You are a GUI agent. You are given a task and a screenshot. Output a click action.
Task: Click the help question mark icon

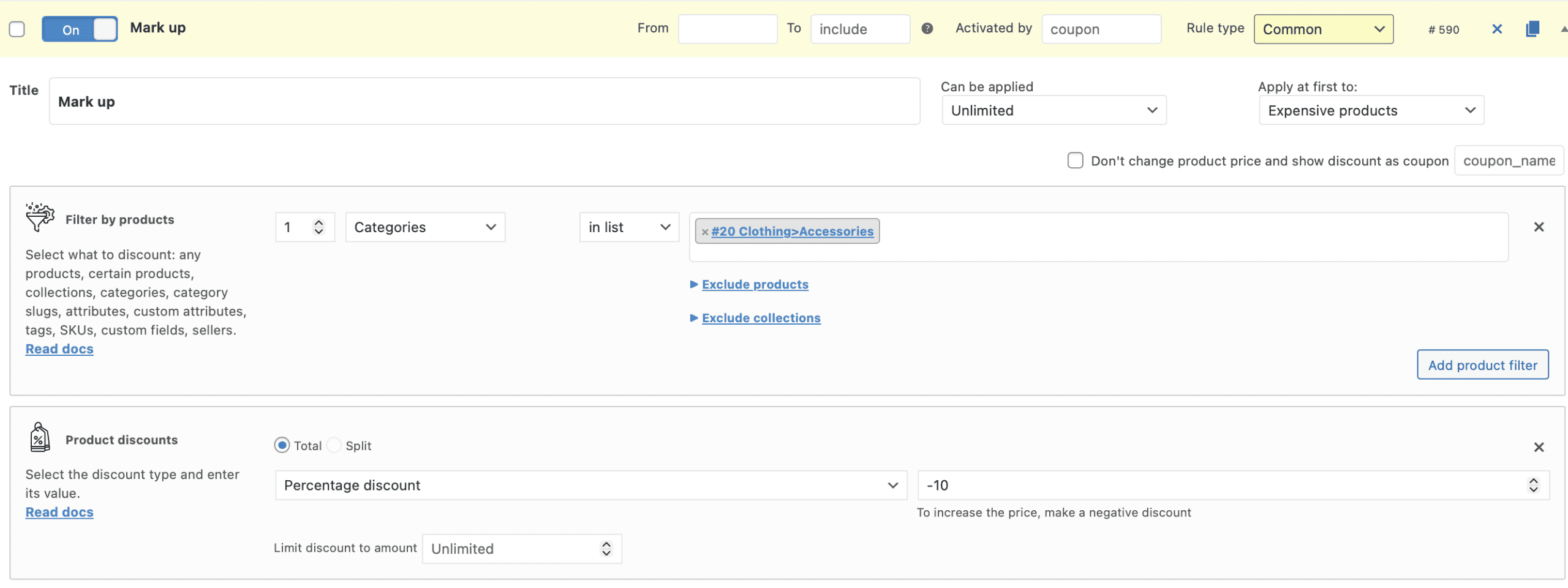927,28
